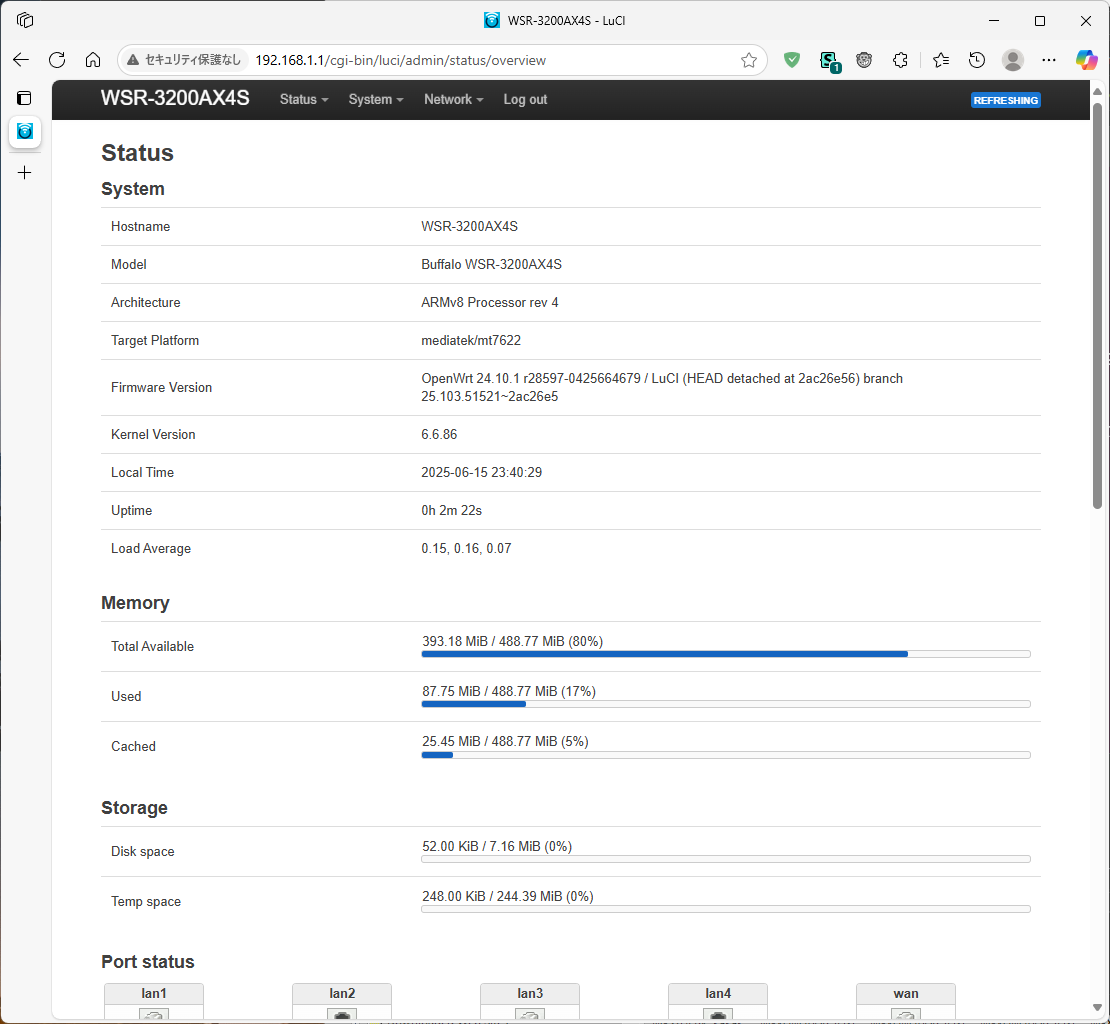Click the lan3 port box
Screen dimensions: 1110x1024
530,1001
